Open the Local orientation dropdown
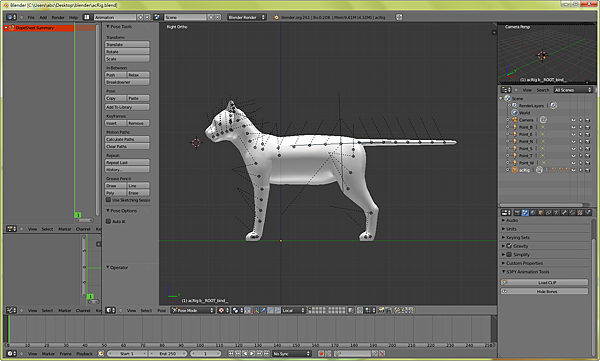 coord(293,310)
